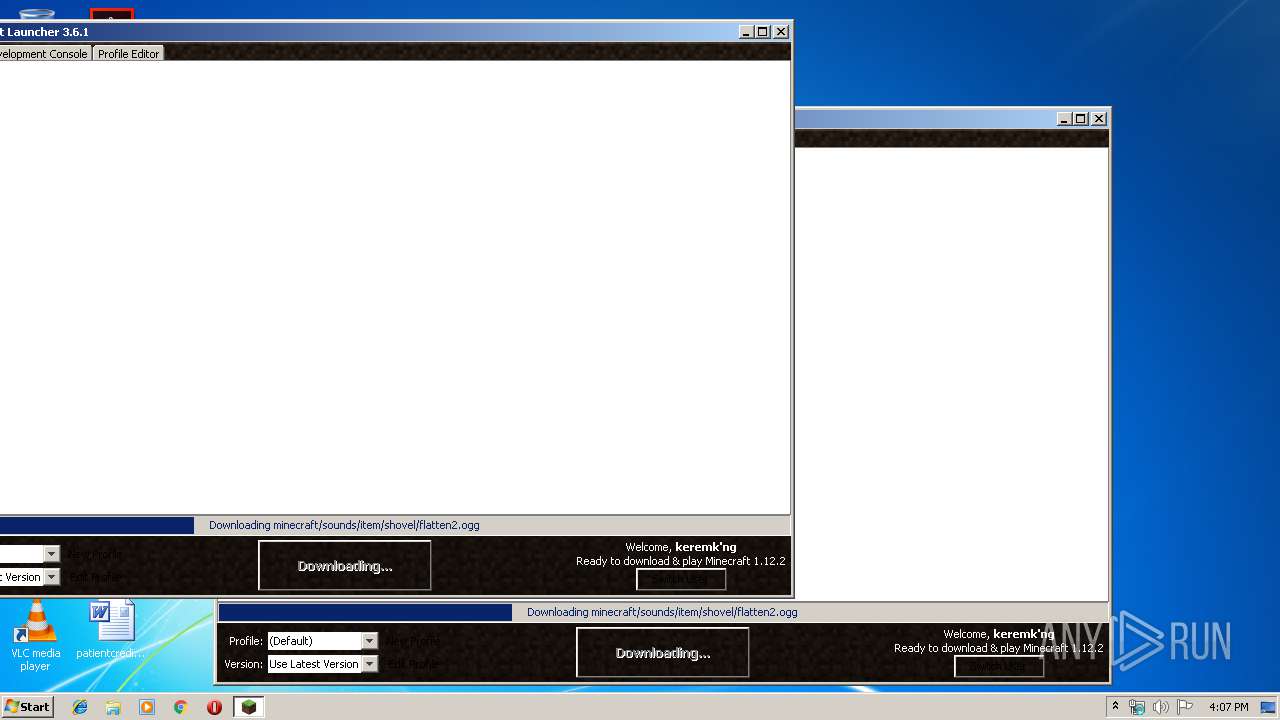The image size is (1280, 720).
Task: Open the Windows Start menu
Action: point(27,707)
